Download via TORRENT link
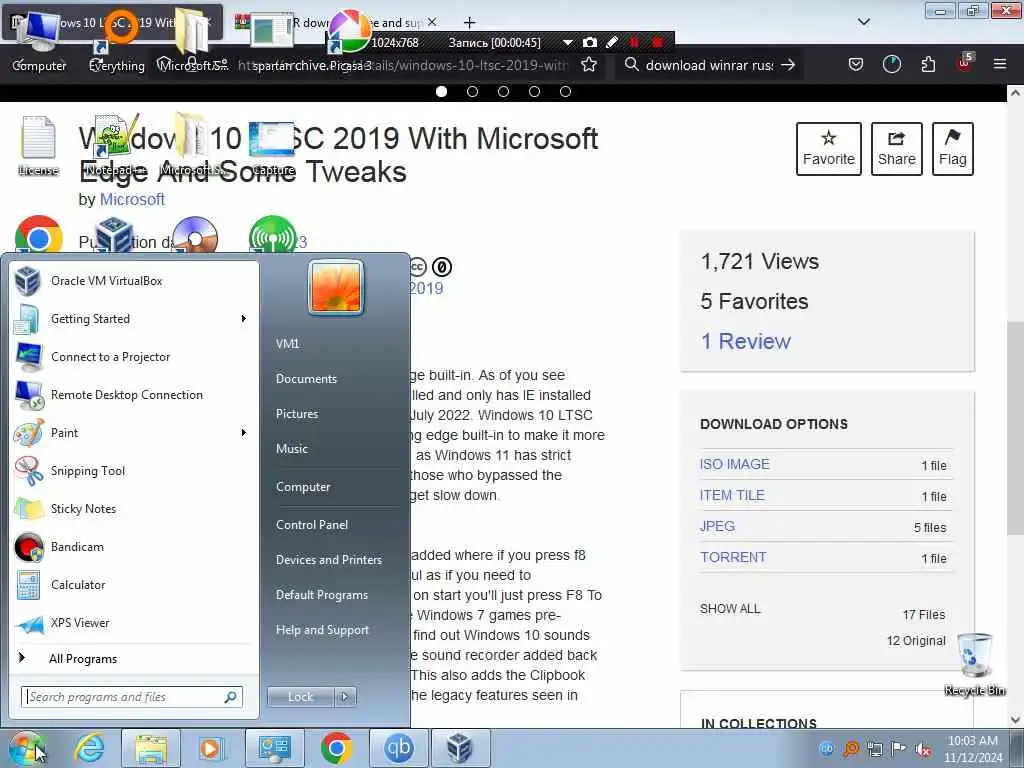Screen dimensions: 1024x768 click(x=733, y=557)
